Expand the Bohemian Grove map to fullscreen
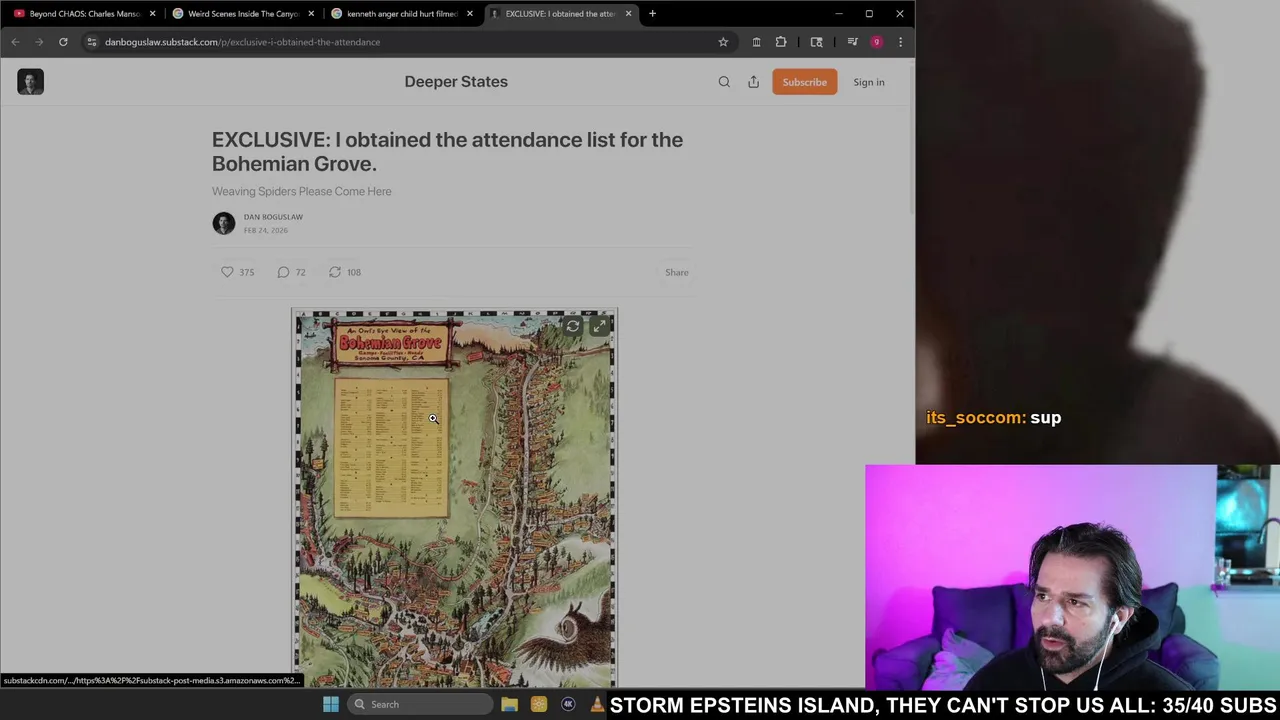The width and height of the screenshot is (1280, 720). [x=599, y=326]
